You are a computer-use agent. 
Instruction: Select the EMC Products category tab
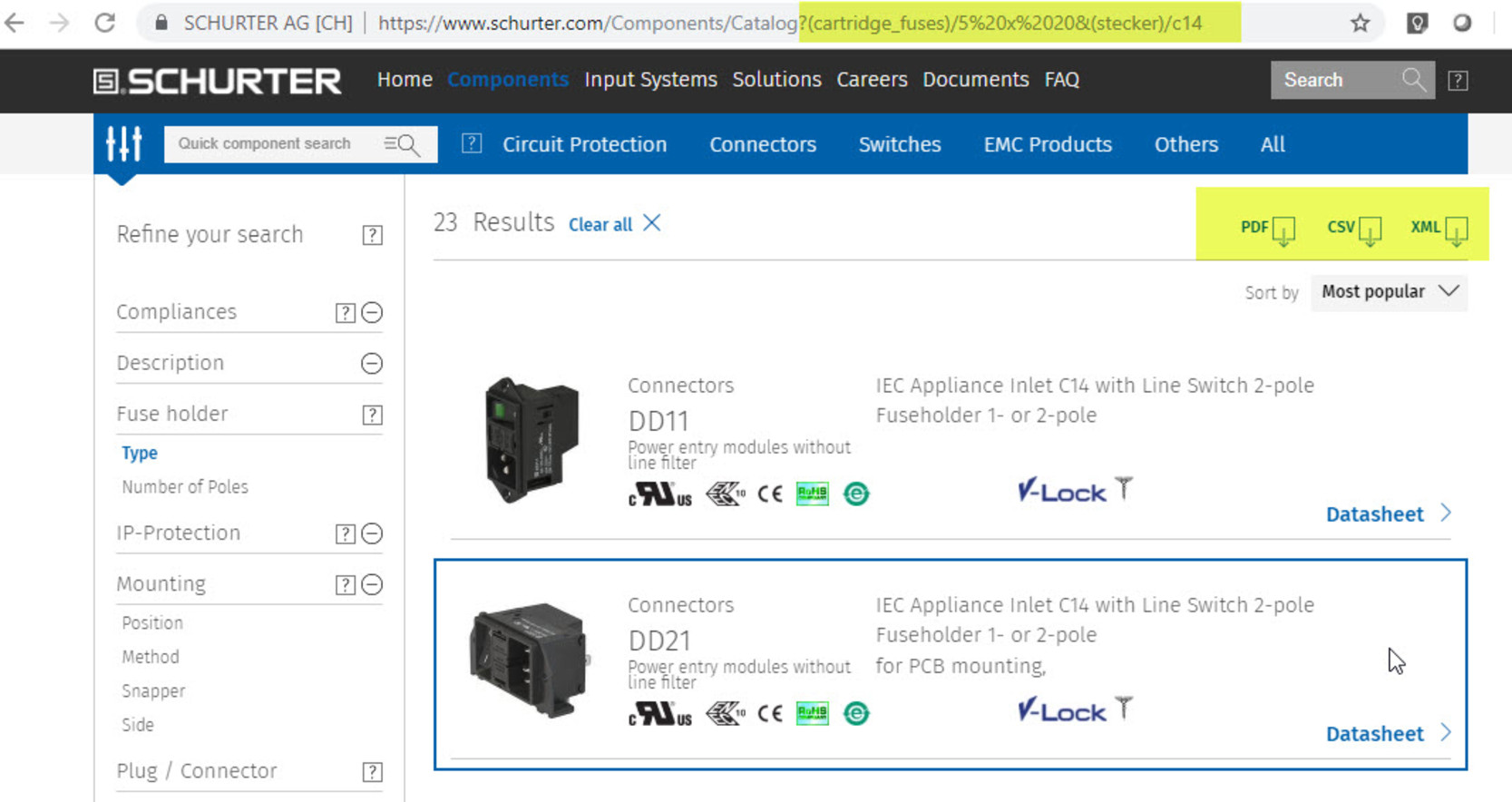[1048, 144]
